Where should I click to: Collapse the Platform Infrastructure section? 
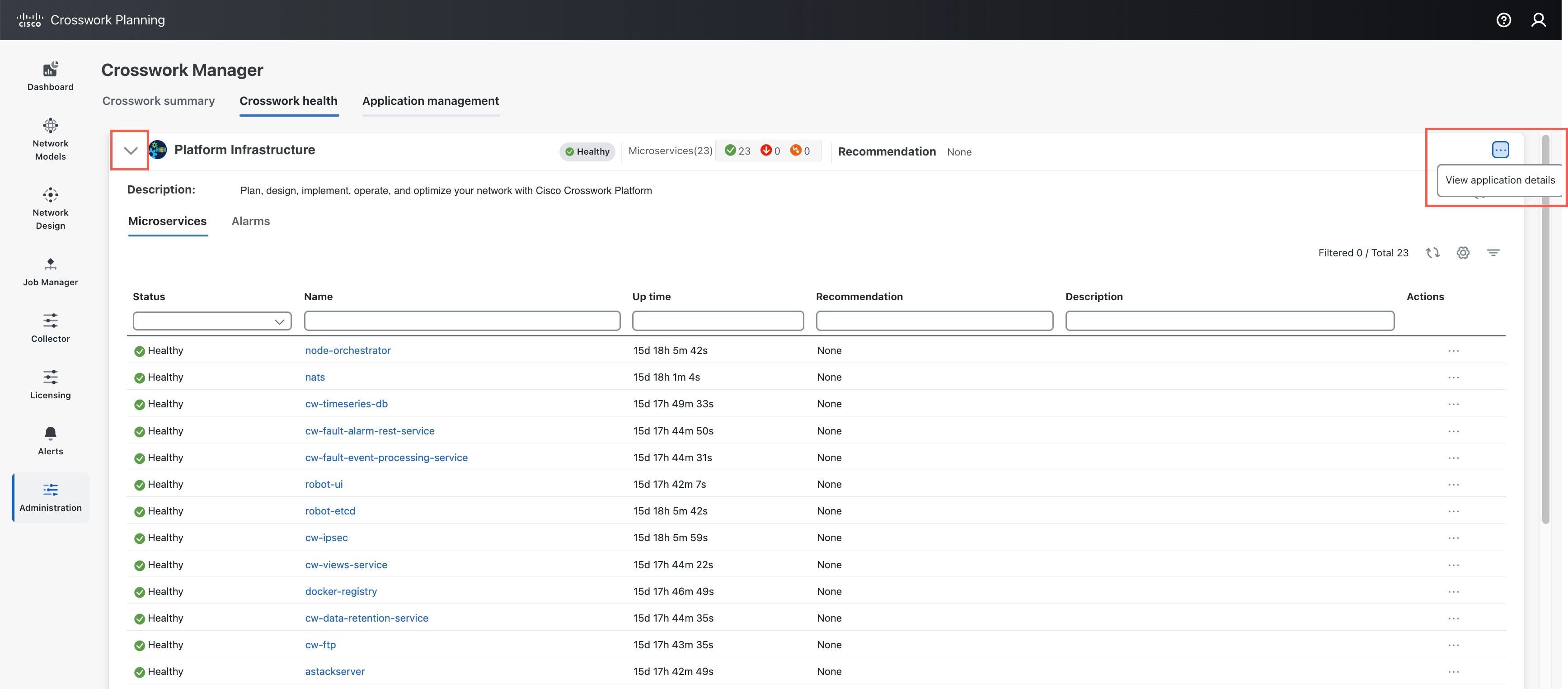[x=130, y=151]
